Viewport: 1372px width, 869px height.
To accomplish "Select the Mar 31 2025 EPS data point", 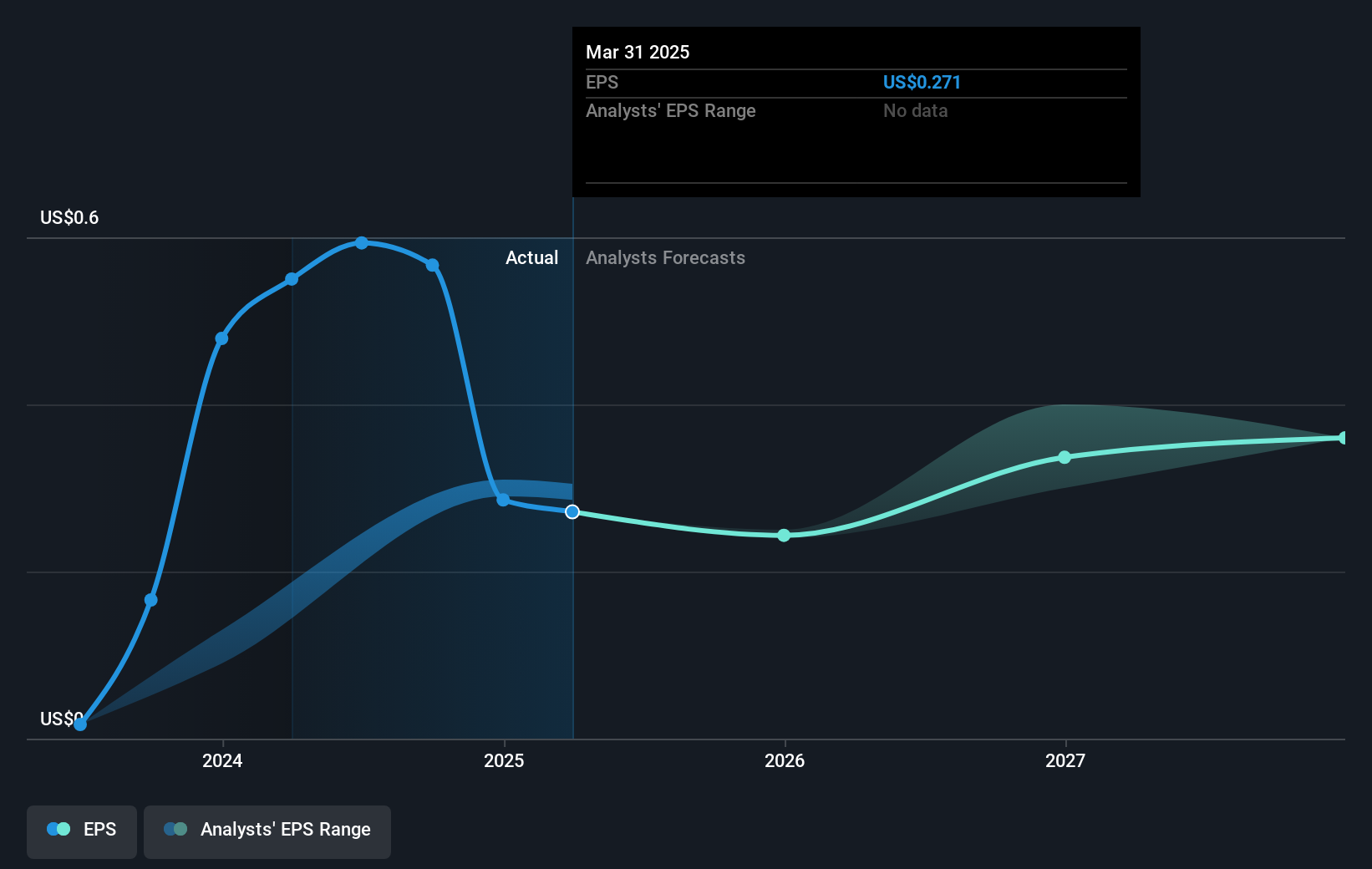I will 572,511.
